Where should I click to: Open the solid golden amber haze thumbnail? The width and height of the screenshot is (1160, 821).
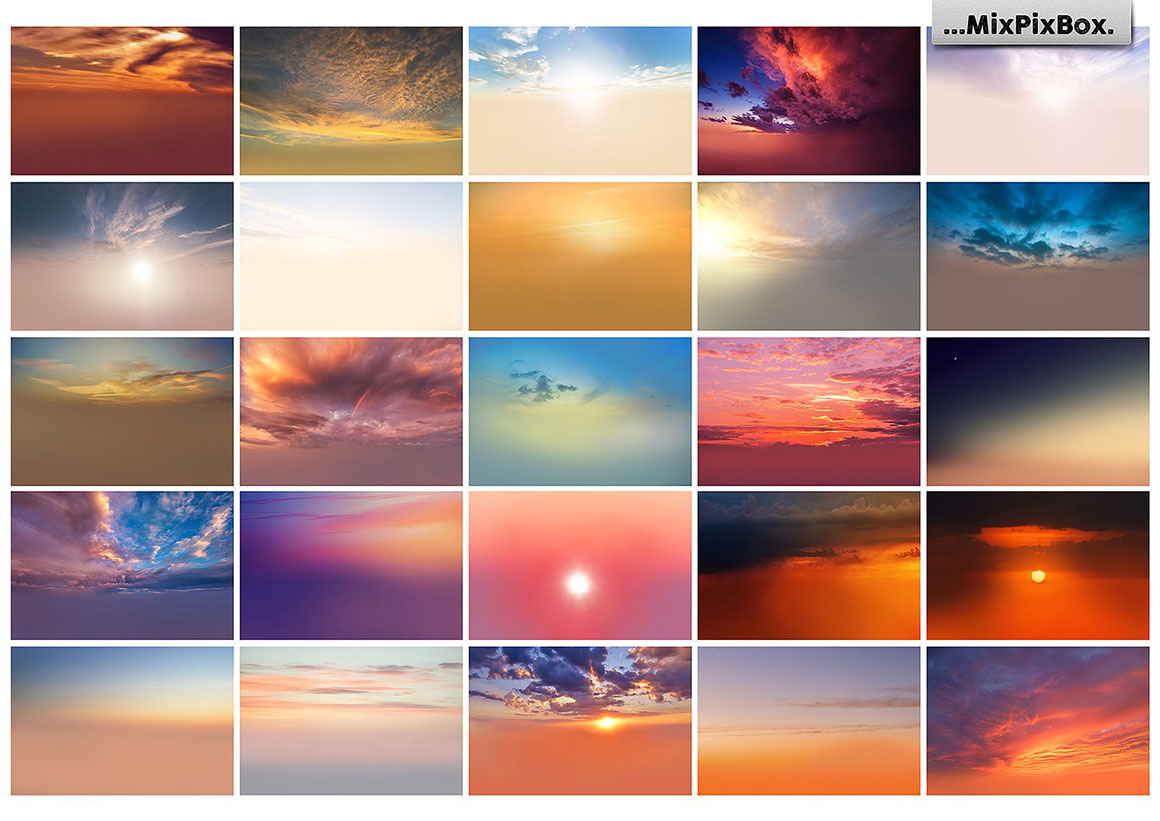pos(580,256)
